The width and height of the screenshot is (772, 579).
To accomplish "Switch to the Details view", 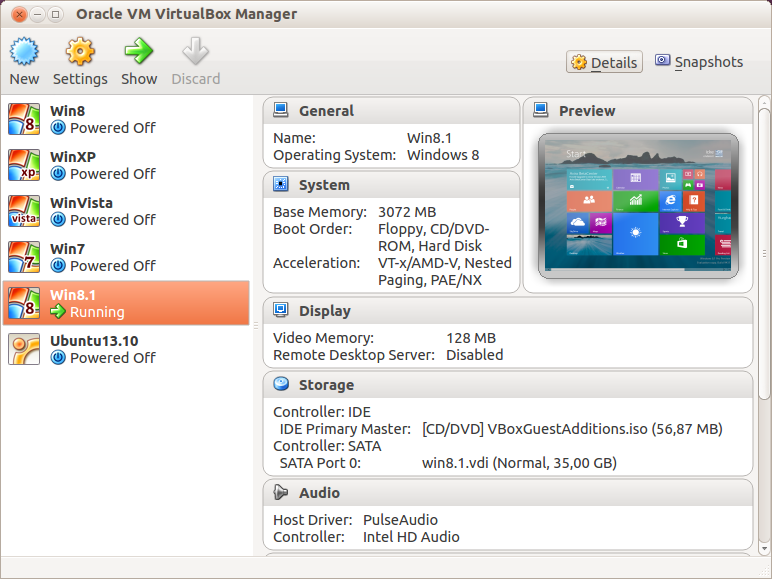I will point(604,62).
